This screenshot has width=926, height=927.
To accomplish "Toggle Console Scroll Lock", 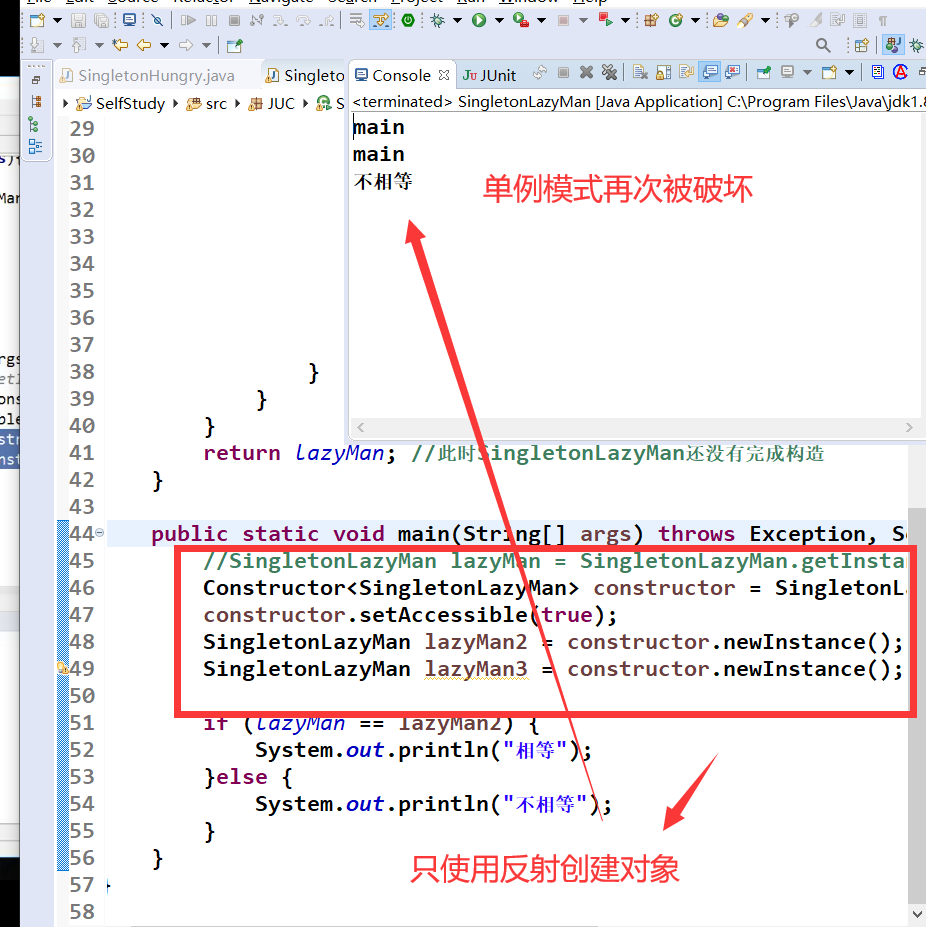I will tap(663, 72).
